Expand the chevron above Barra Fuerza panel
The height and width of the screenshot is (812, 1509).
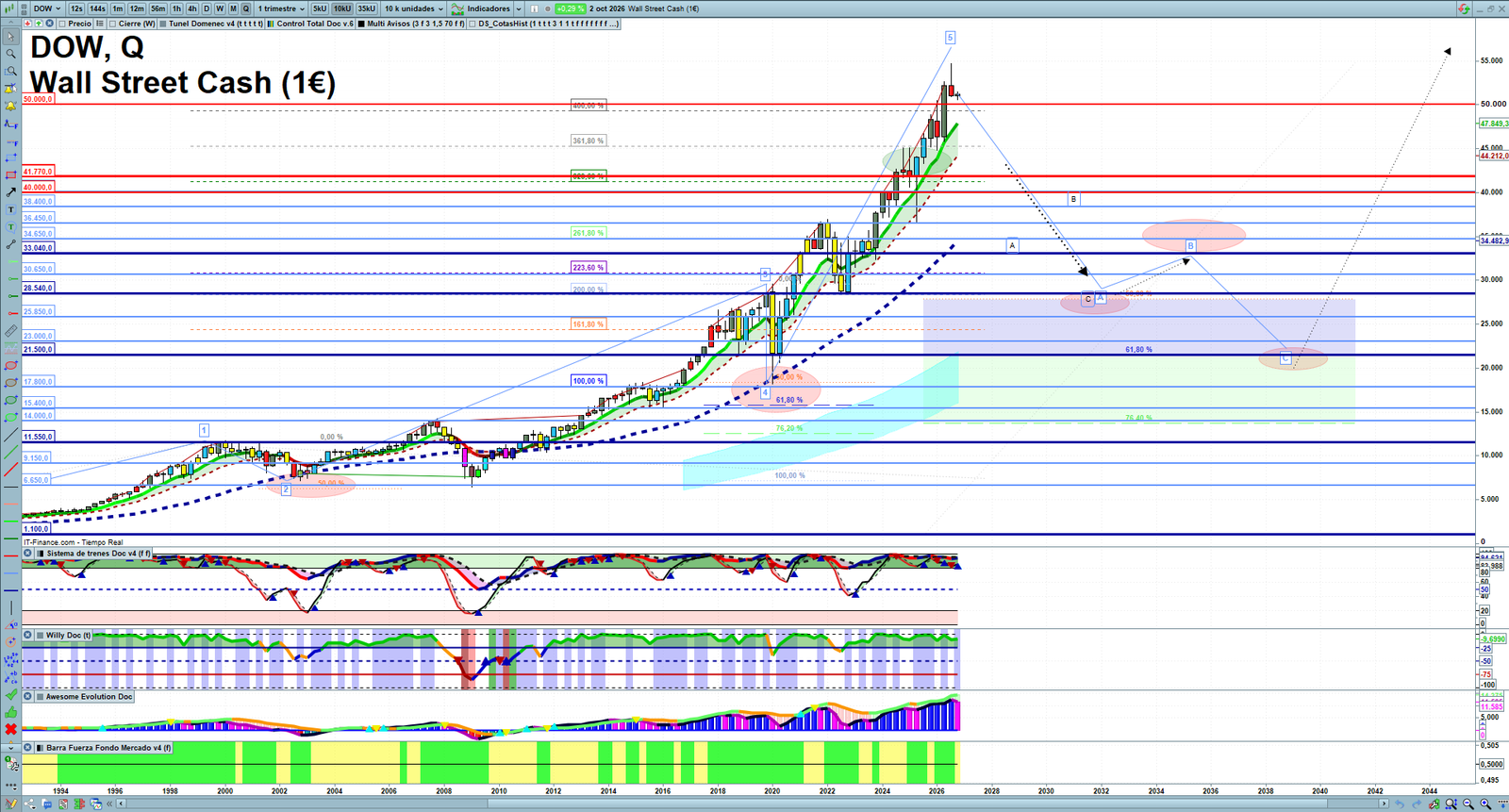tap(10, 748)
